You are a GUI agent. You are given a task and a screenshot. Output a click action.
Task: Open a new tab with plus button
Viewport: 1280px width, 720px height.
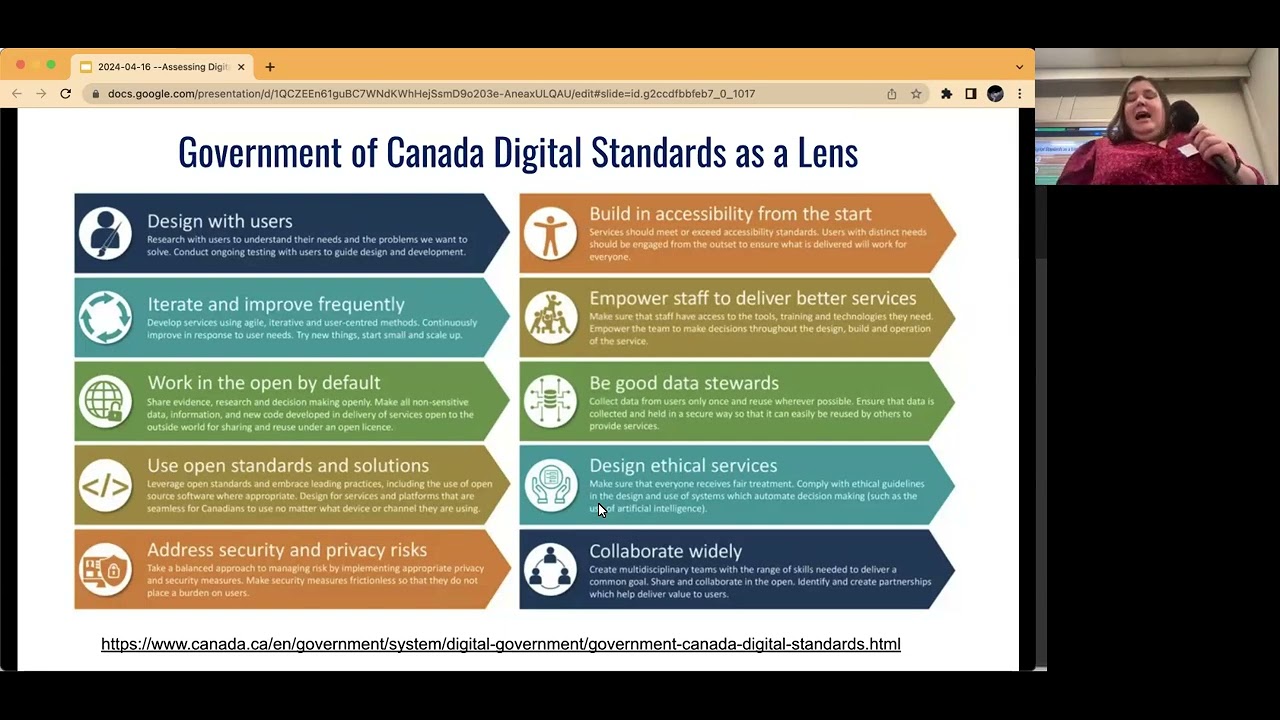click(270, 67)
